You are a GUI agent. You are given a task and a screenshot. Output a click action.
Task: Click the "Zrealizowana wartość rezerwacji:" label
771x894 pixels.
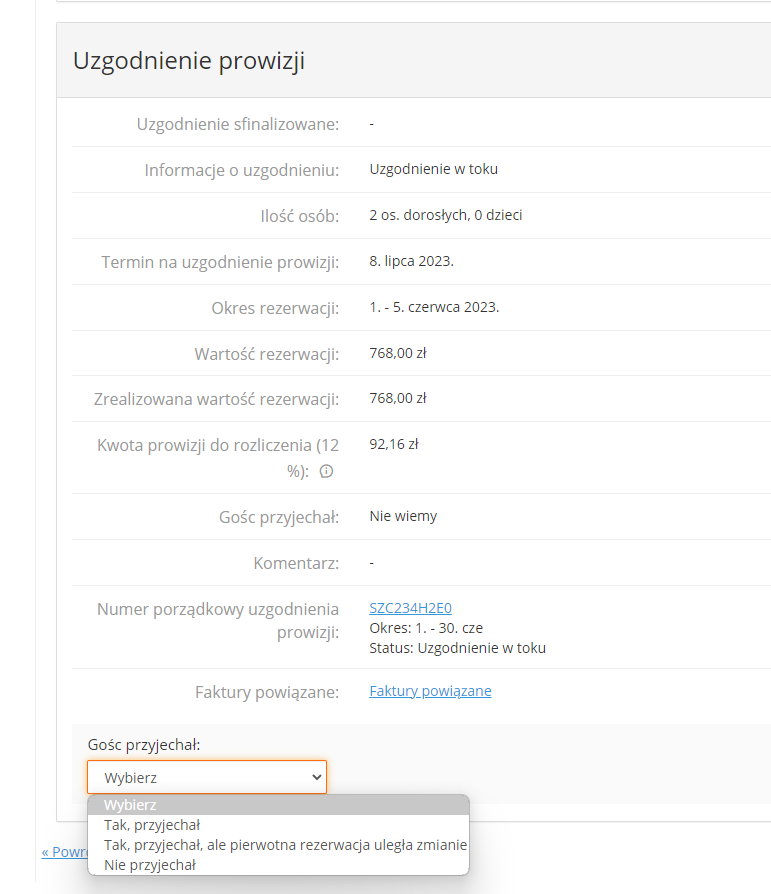pos(209,399)
